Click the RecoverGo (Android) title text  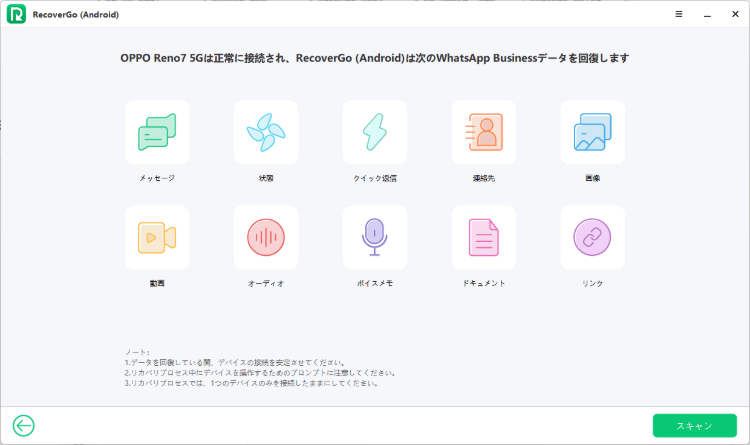pyautogui.click(x=76, y=14)
